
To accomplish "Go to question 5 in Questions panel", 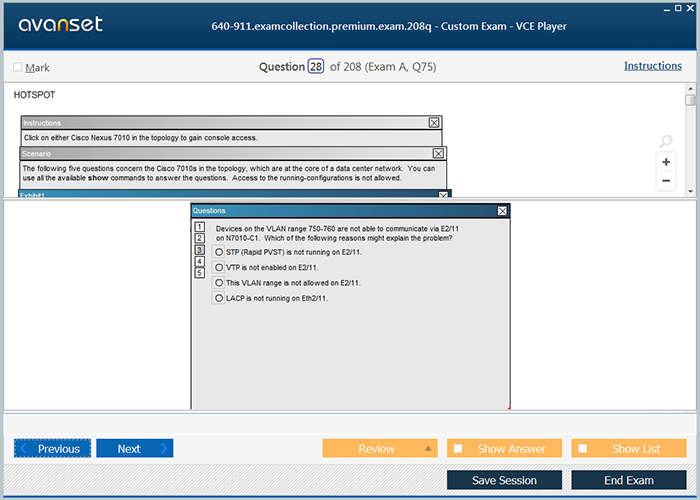I will pos(200,273).
